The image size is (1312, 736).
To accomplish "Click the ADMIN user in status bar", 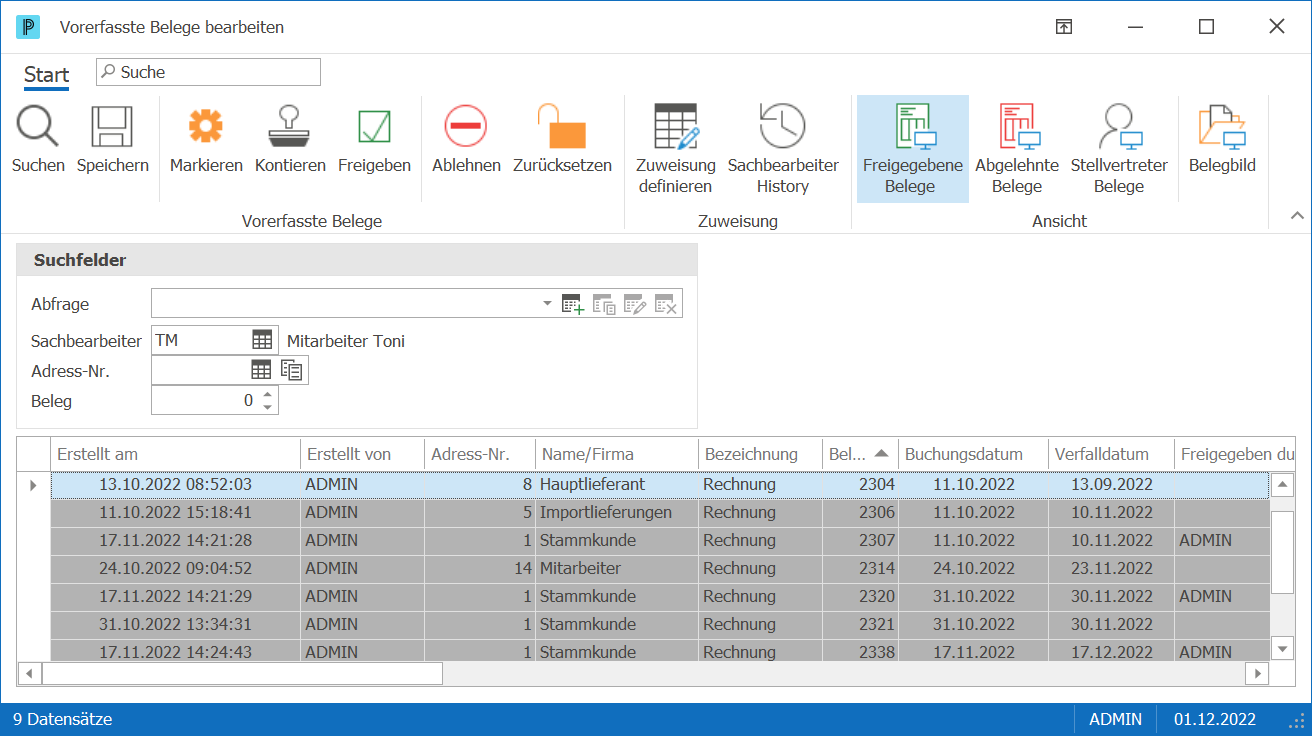I will click(x=1115, y=719).
